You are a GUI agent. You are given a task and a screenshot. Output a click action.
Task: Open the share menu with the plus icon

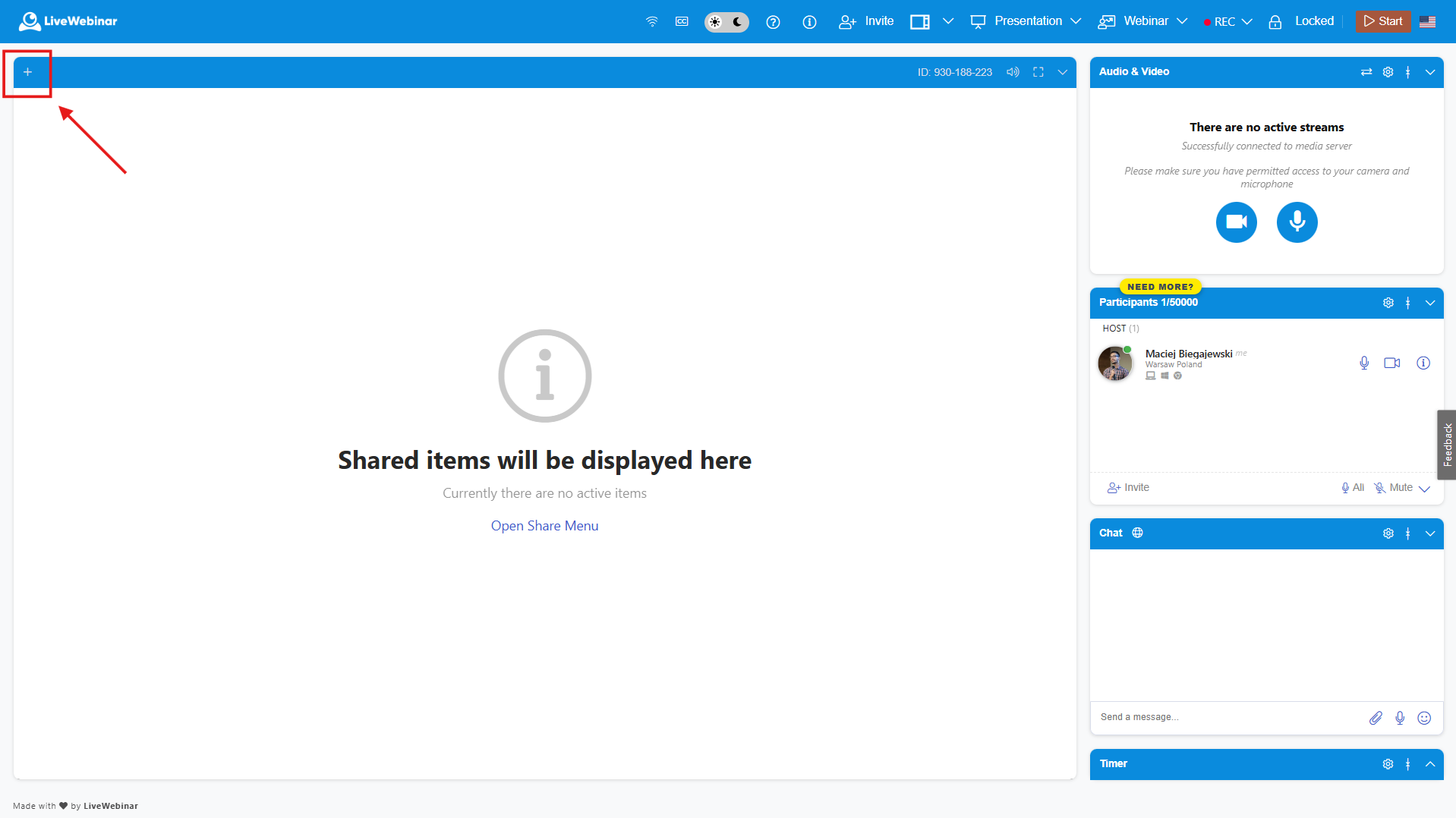click(27, 72)
